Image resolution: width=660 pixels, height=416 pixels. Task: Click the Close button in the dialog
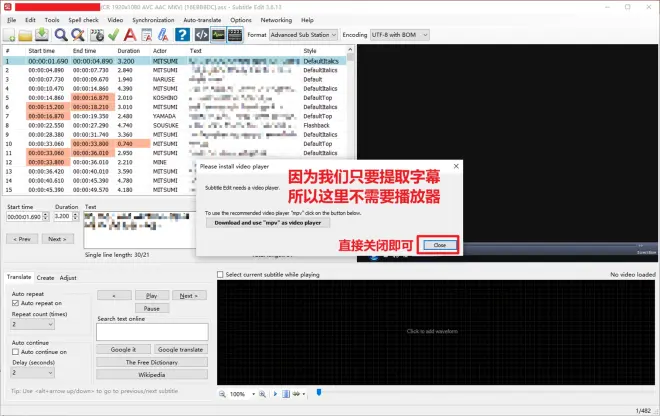[440, 245]
